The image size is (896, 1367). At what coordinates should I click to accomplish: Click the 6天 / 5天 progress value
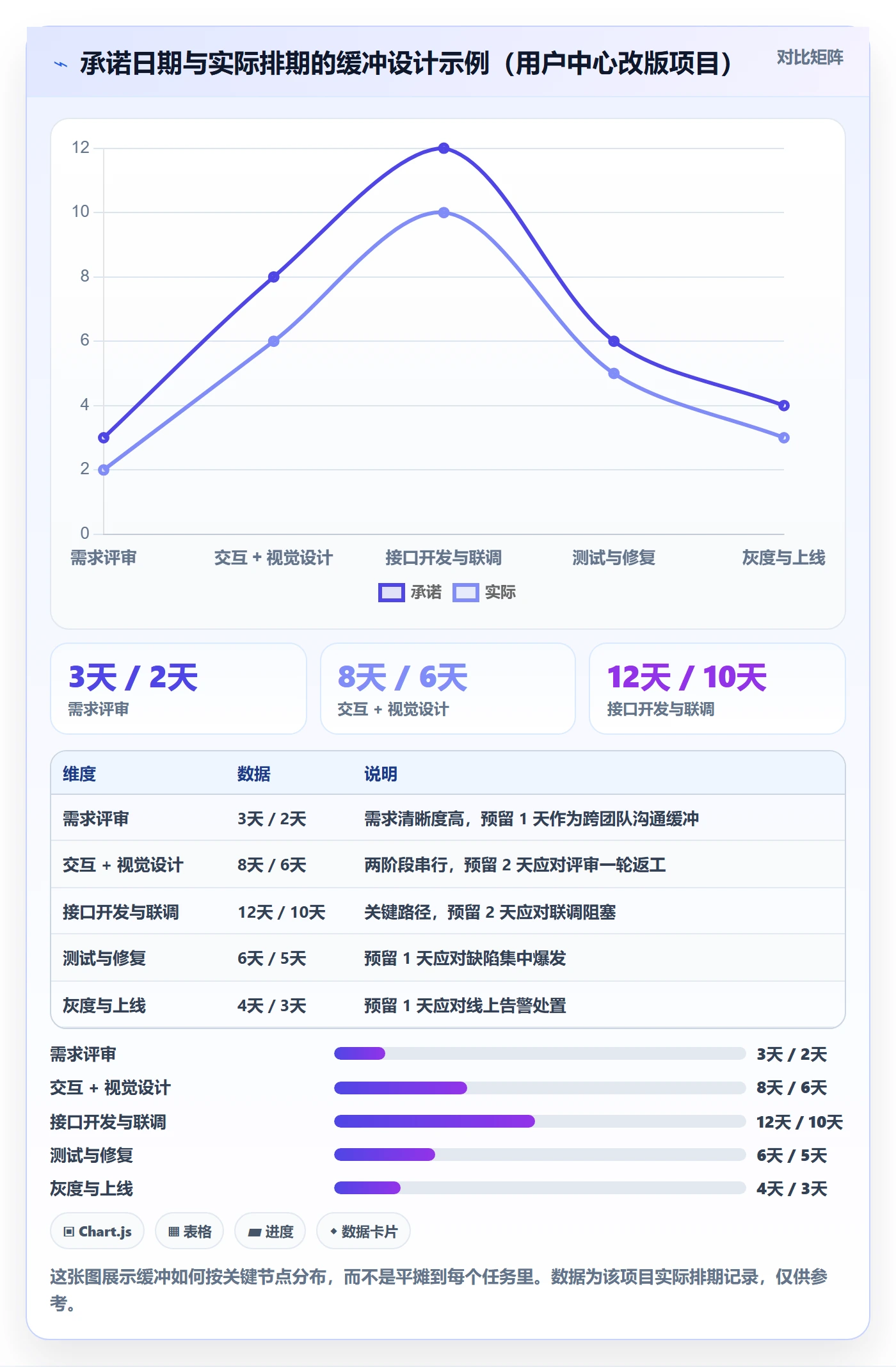pos(792,1155)
